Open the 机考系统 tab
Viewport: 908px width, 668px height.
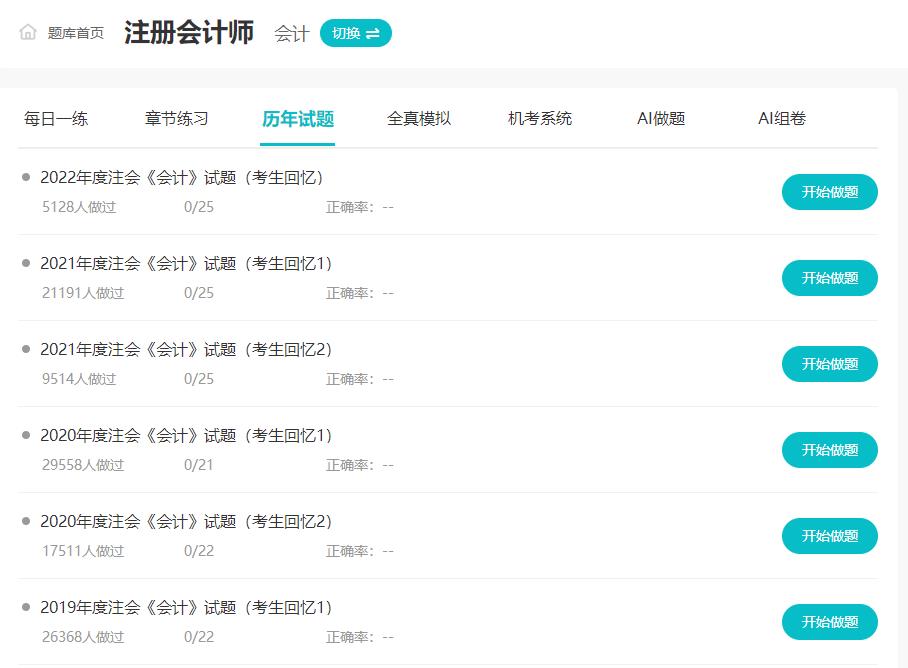[540, 119]
